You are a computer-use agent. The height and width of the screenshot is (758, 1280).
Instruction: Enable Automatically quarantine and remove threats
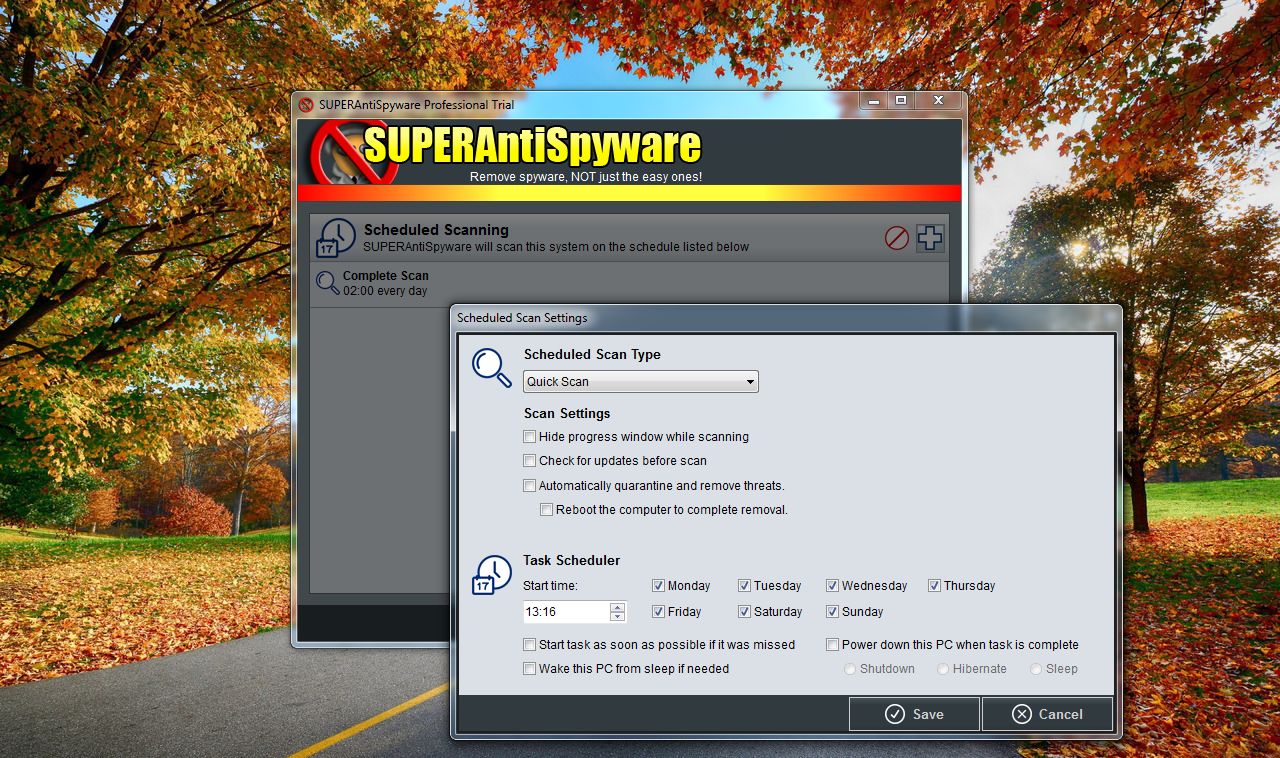coord(530,486)
